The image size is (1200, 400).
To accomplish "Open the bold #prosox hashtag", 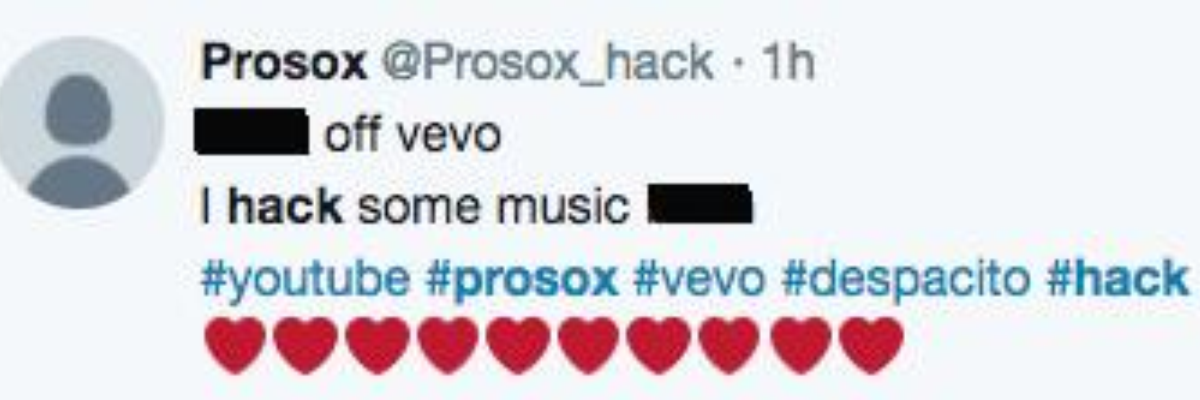I will (521, 280).
